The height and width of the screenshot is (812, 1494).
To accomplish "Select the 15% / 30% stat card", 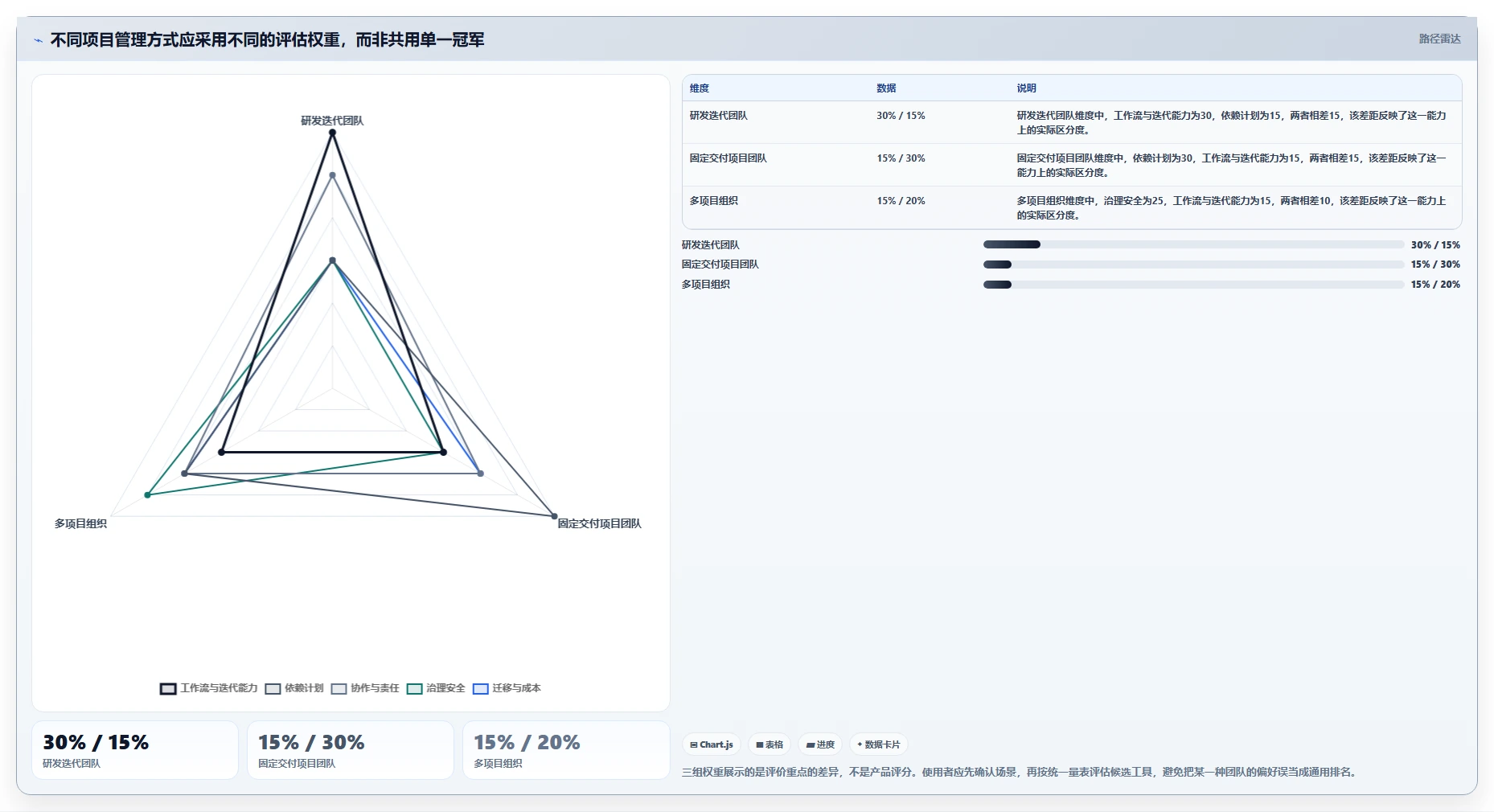I will point(351,750).
